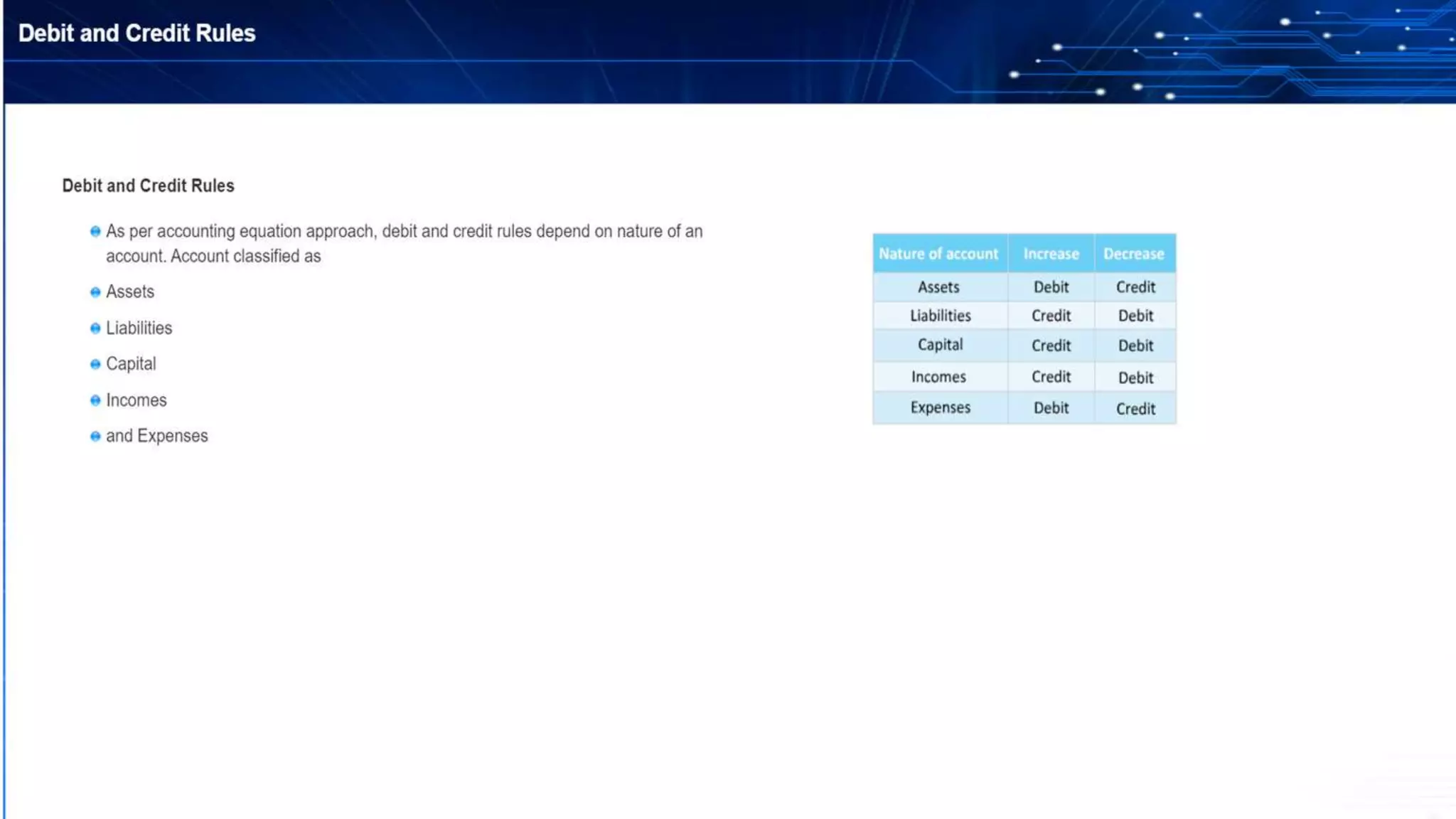Click the 'Liabilities' row label in table
1456x819 pixels.
pos(940,316)
